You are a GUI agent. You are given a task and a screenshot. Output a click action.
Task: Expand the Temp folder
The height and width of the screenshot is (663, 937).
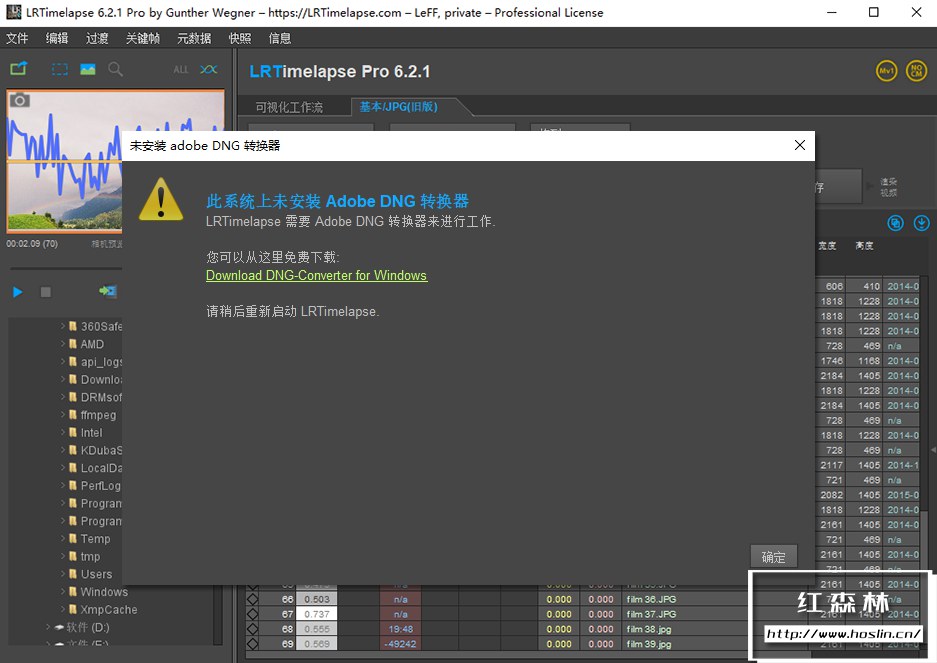[63, 539]
